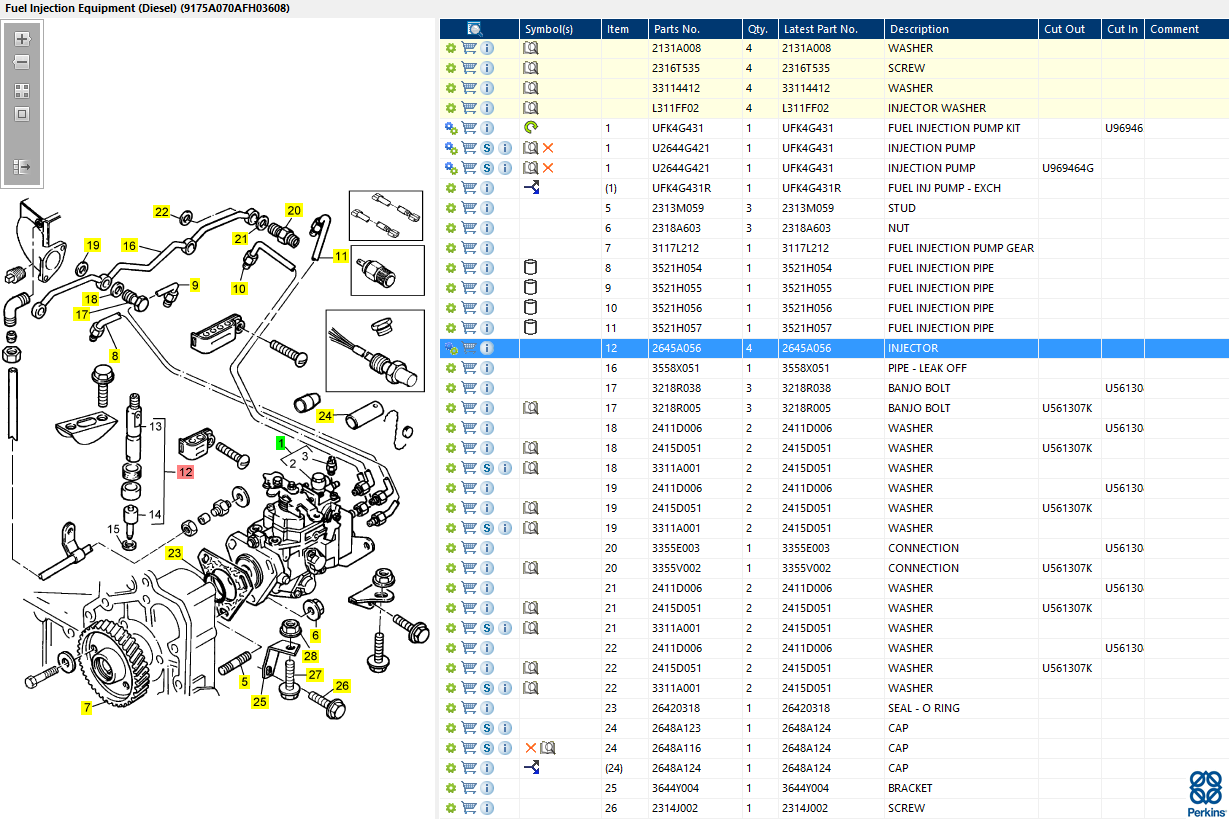
Task: Click orange X symbol on 2648A116 row
Action: 531,748
